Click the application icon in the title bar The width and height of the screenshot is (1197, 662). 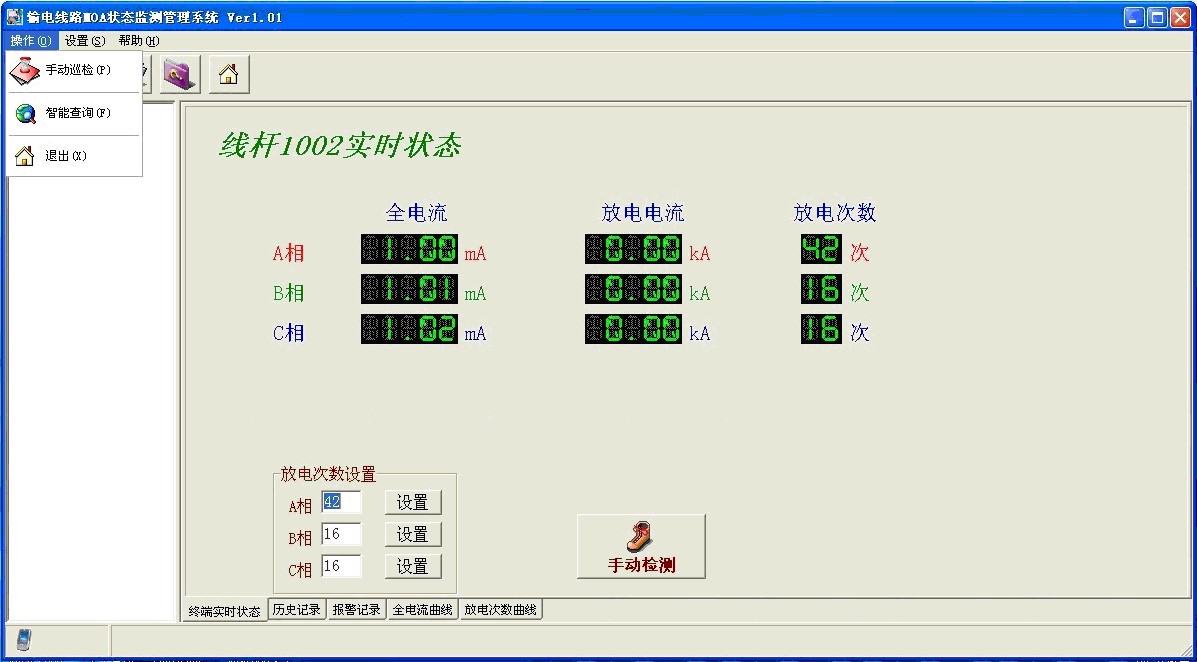[14, 17]
